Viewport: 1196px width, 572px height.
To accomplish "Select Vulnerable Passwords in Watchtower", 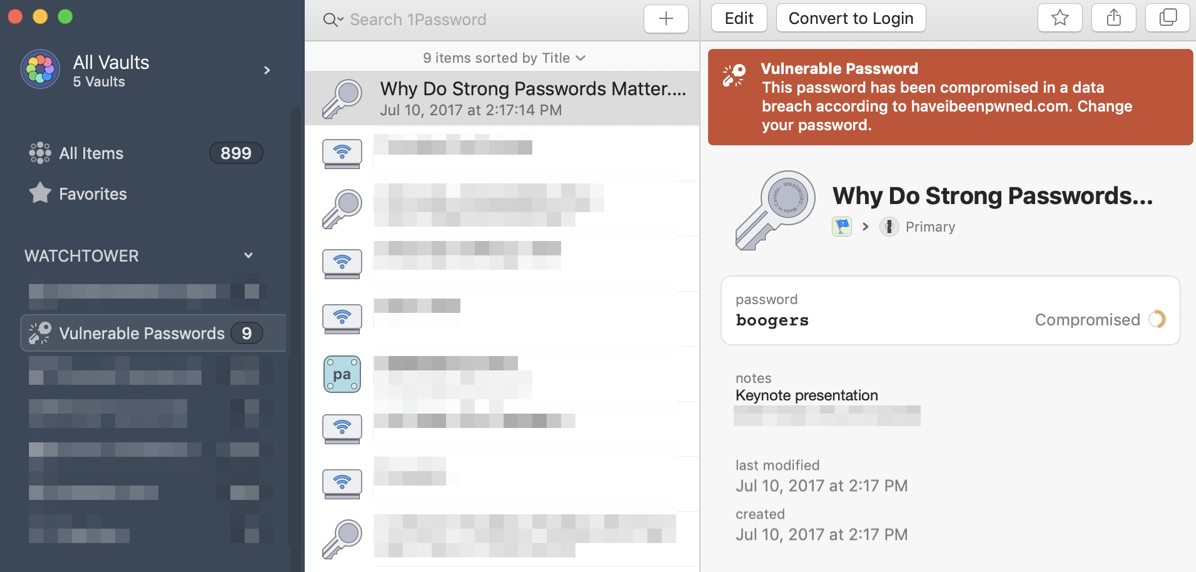I will (x=141, y=333).
